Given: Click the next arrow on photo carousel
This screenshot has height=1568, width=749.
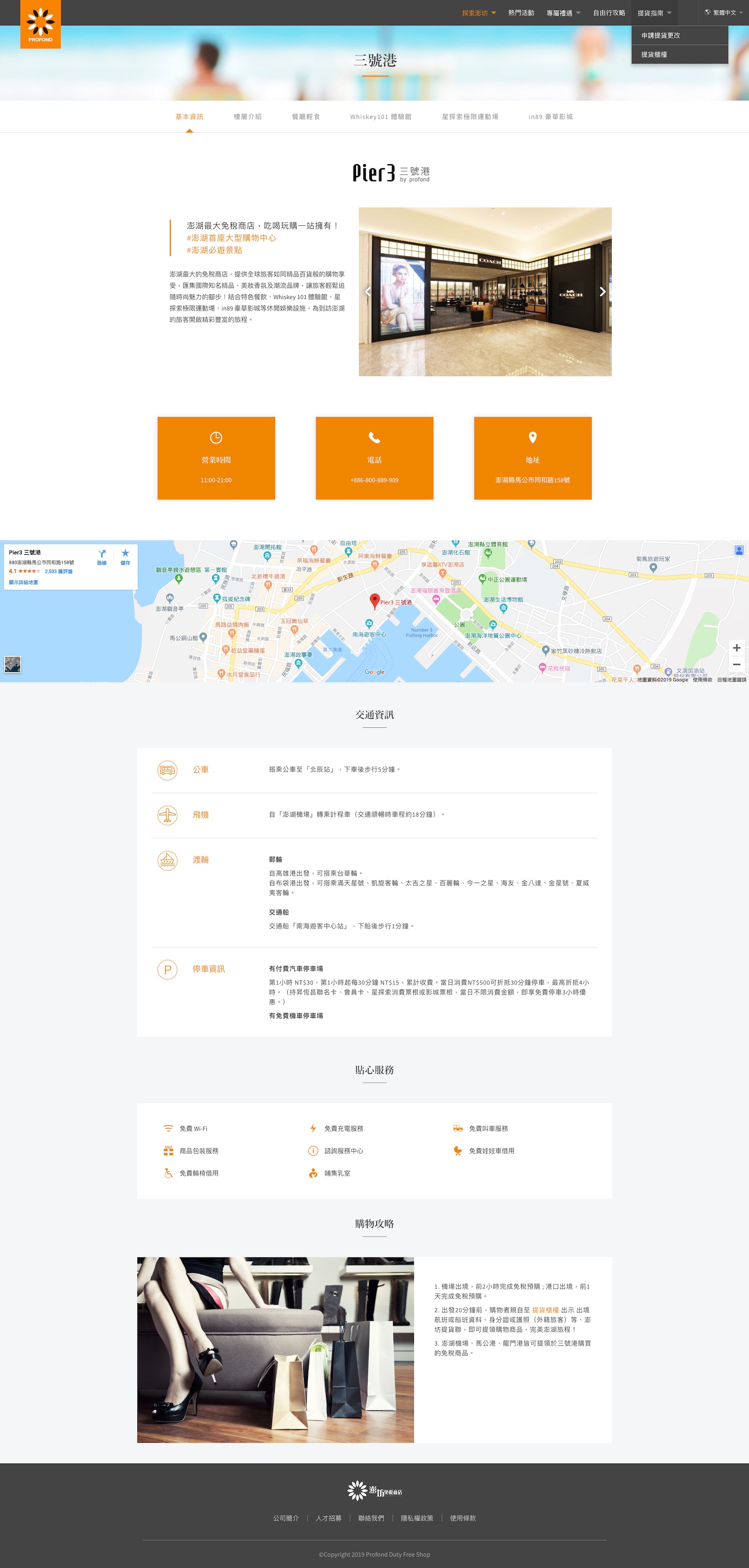Looking at the screenshot, I should (x=602, y=292).
